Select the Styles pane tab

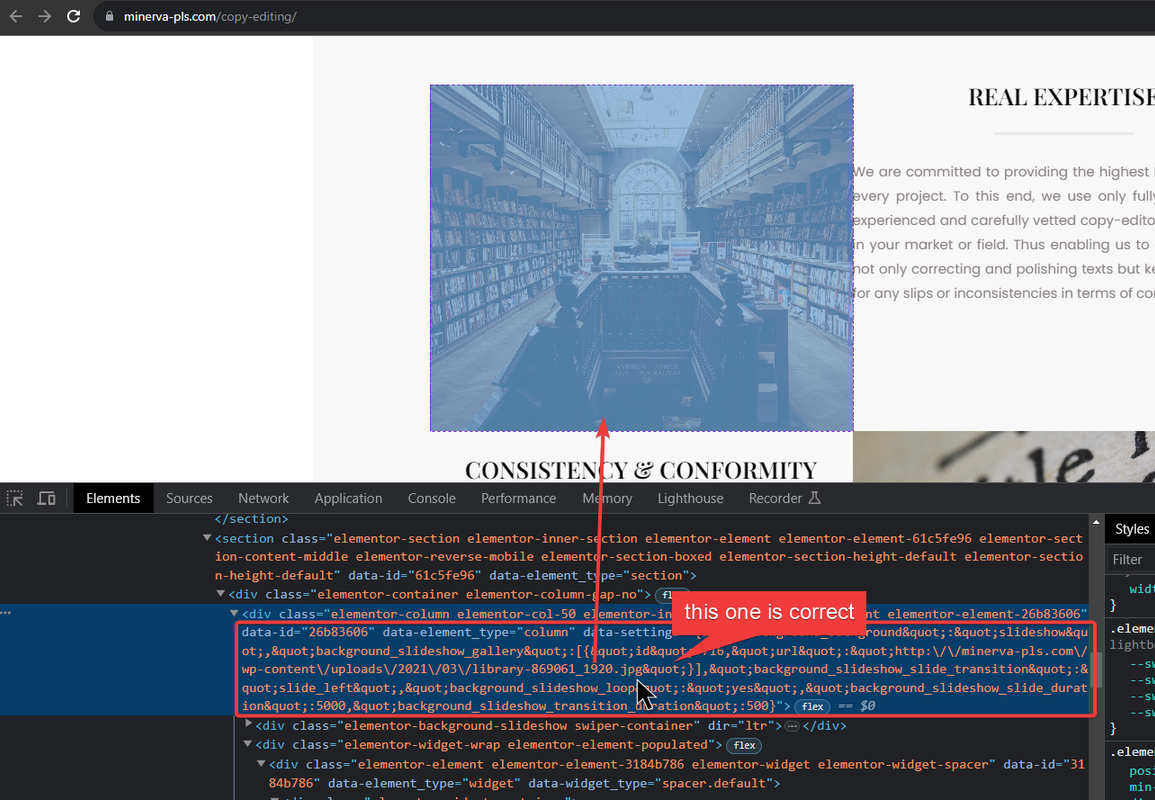point(1132,529)
